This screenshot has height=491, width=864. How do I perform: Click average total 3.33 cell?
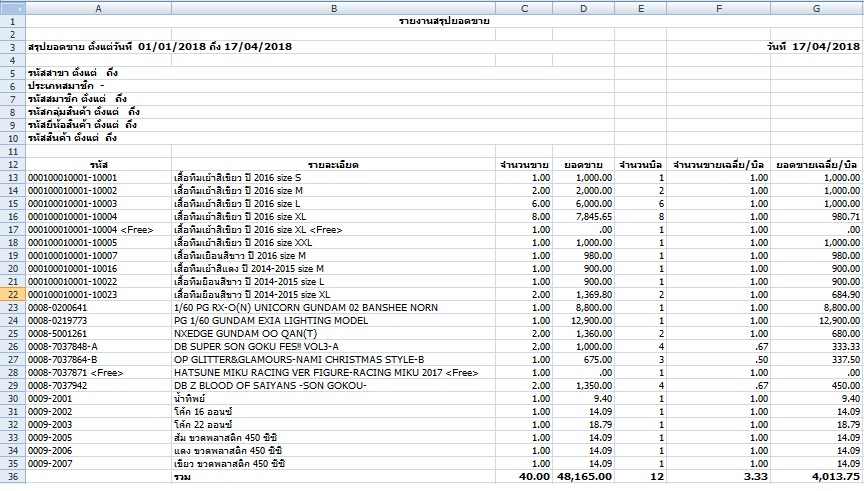719,477
